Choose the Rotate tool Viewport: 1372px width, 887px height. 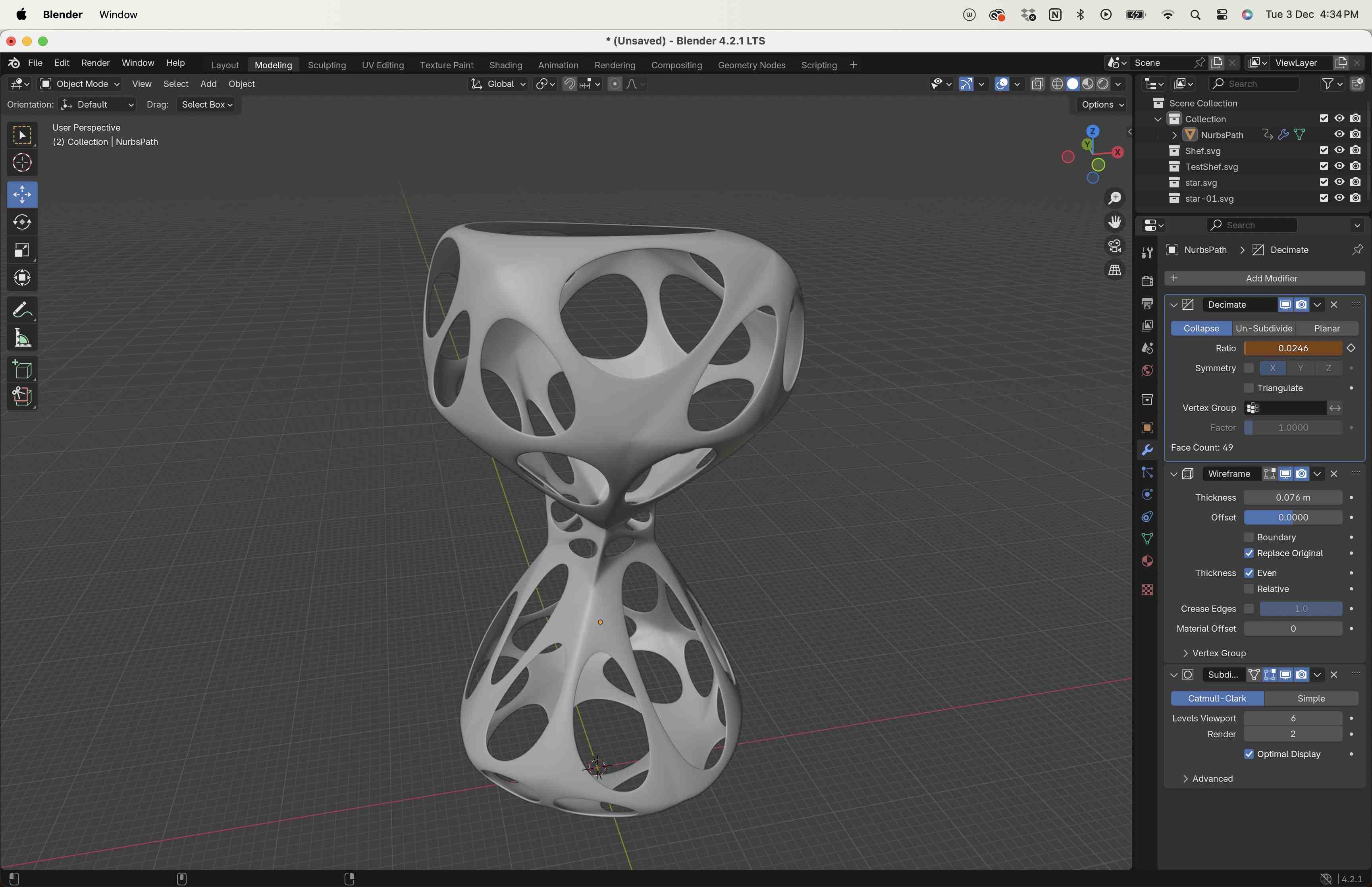22,222
